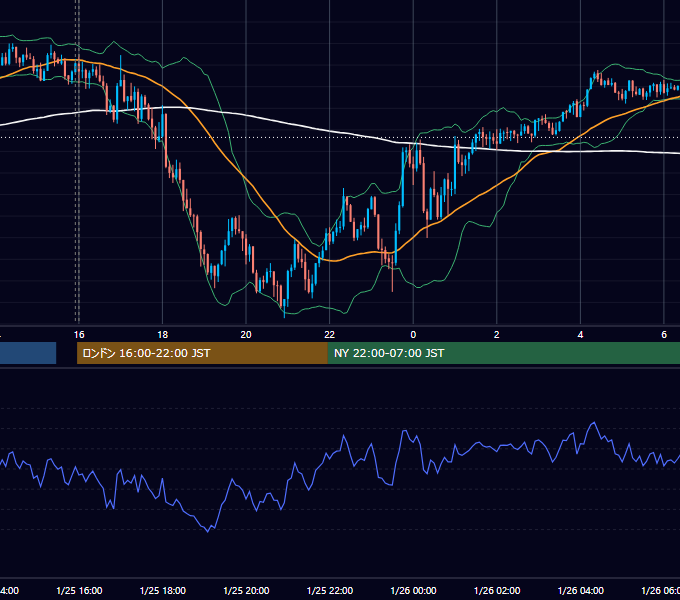This screenshot has height=600, width=680.
Task: Click the NY 22:00-07:00 JST session bar
Action: (x=503, y=353)
